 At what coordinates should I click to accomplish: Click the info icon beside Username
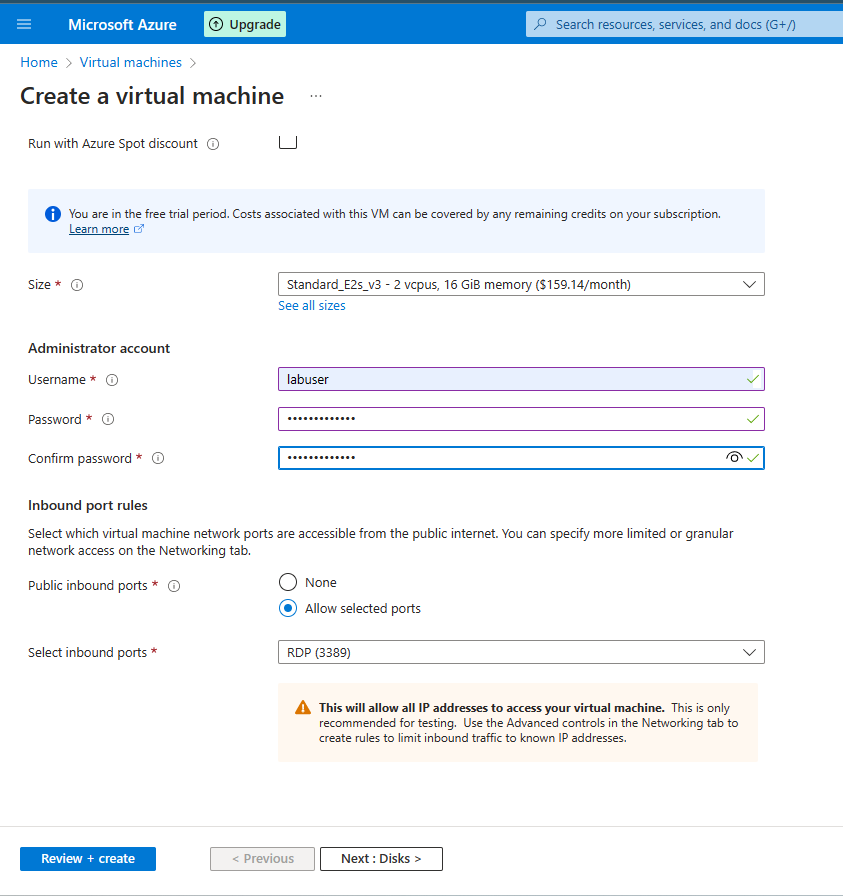point(111,379)
